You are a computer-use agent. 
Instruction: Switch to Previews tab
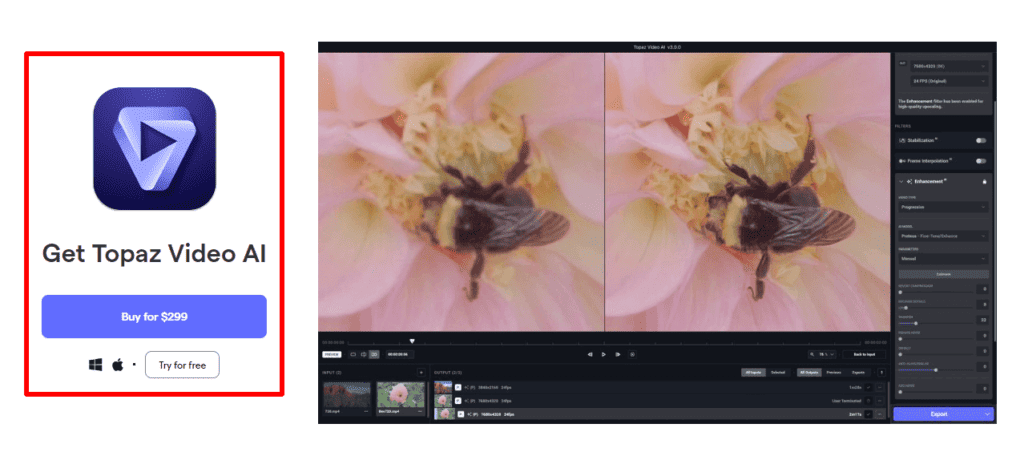coord(833,372)
